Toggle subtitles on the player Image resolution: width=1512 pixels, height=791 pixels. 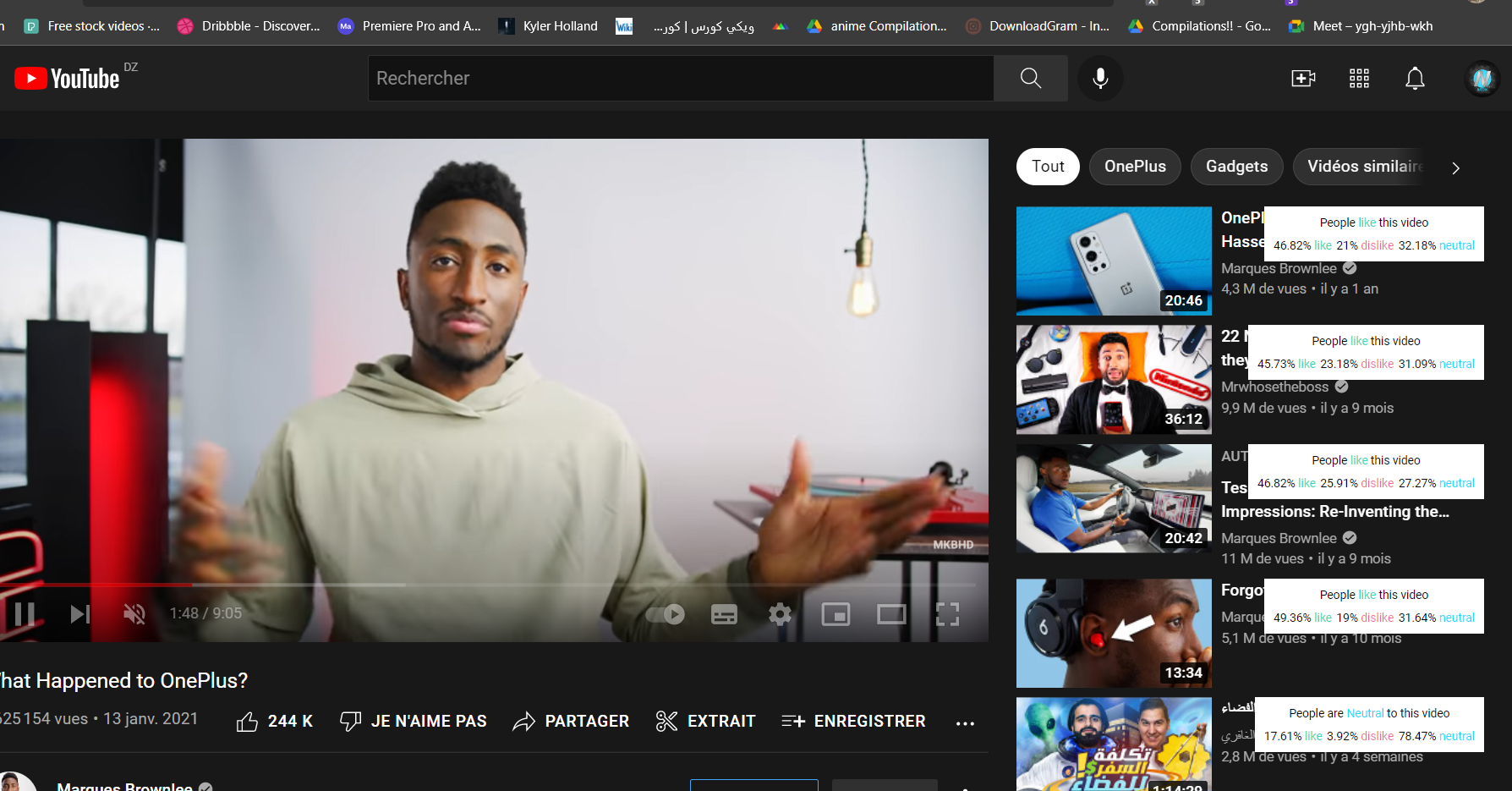point(724,614)
